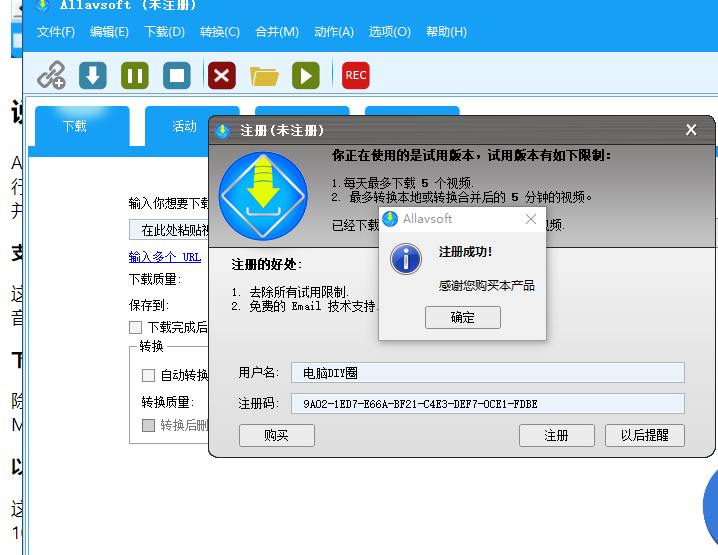
Task: Enable the 自动转换 checkbox
Action: [x=149, y=375]
